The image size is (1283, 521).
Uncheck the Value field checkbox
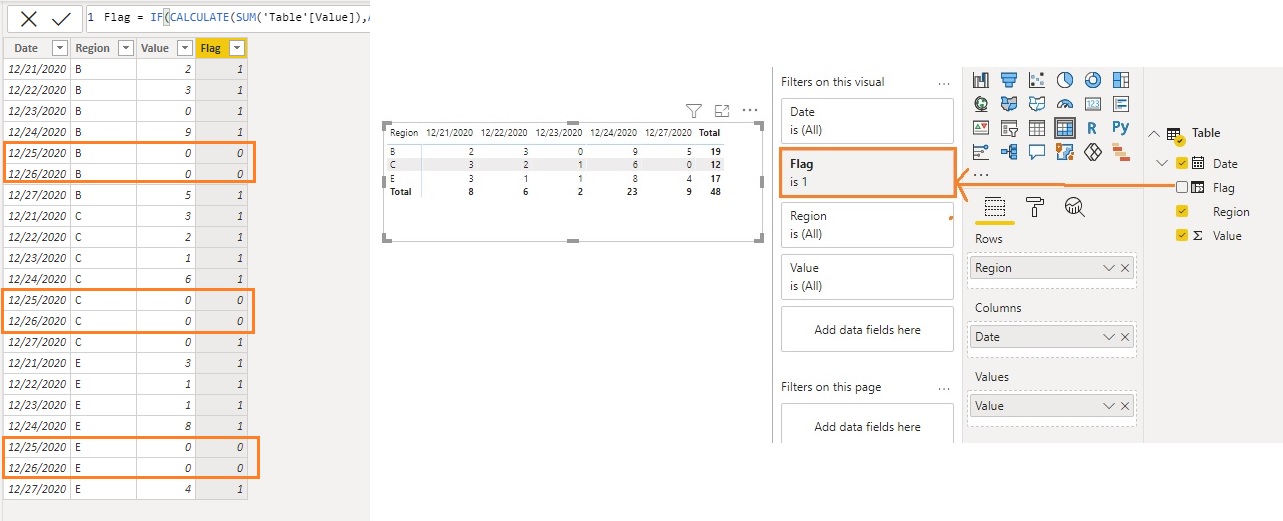(x=1182, y=236)
